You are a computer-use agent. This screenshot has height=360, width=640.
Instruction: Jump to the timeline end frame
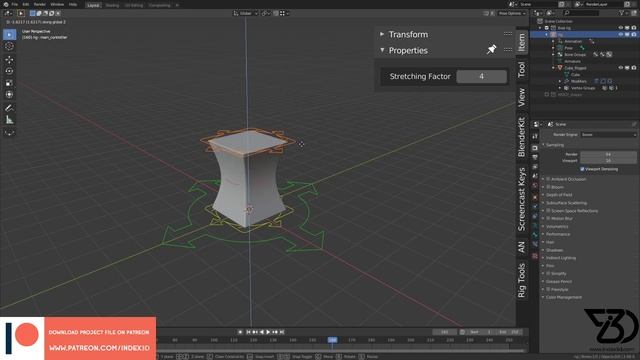(x=282, y=332)
